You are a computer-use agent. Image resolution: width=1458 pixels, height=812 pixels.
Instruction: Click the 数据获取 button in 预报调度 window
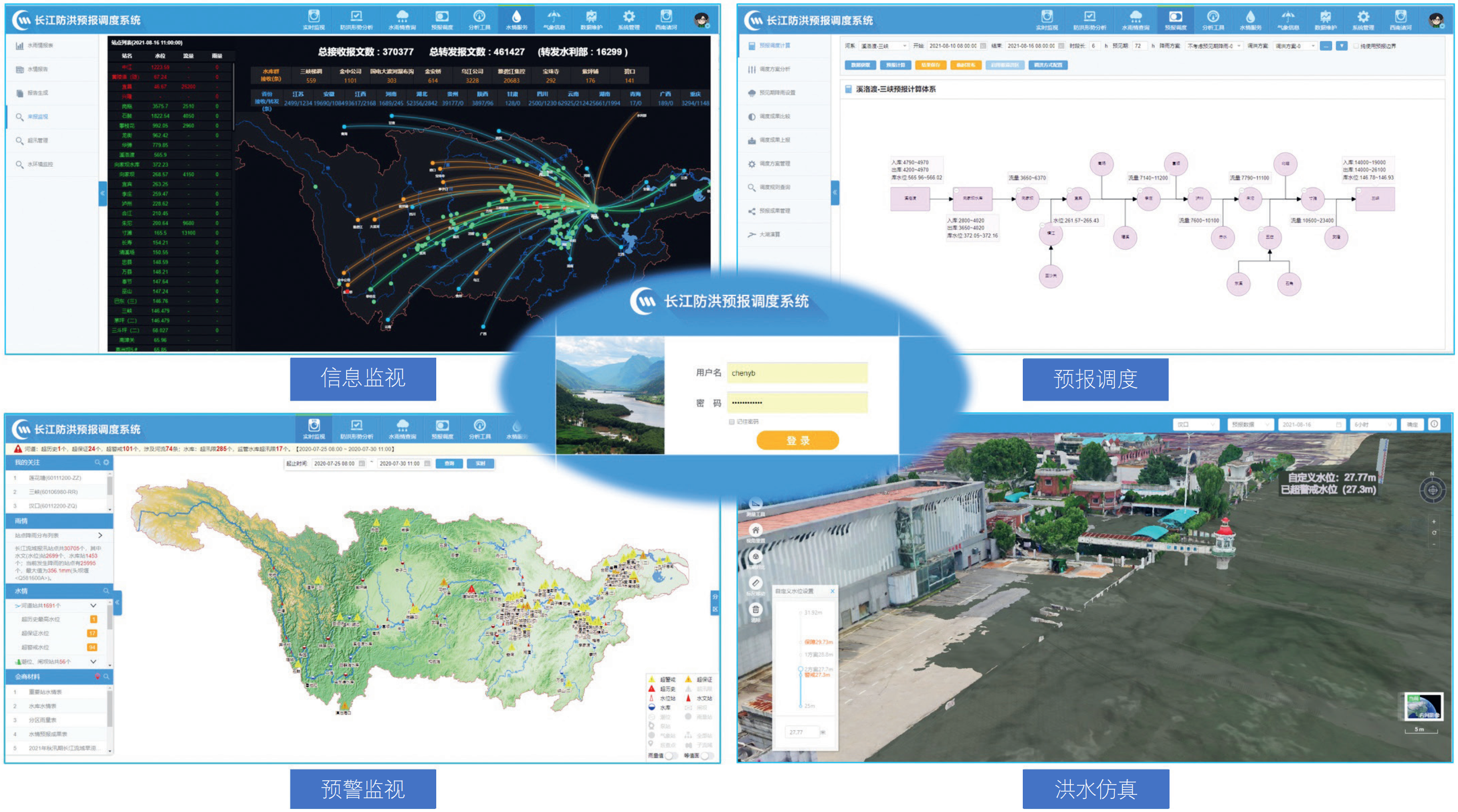point(860,65)
